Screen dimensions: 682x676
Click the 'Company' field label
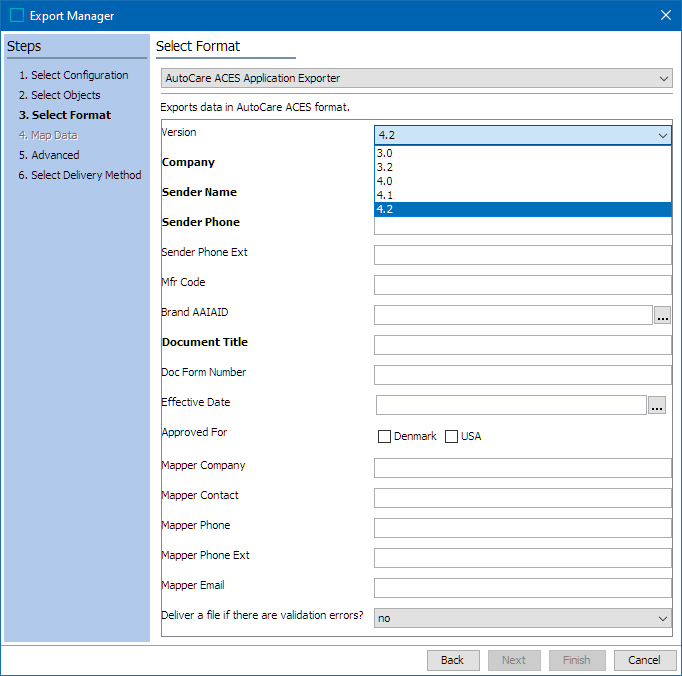(x=188, y=162)
